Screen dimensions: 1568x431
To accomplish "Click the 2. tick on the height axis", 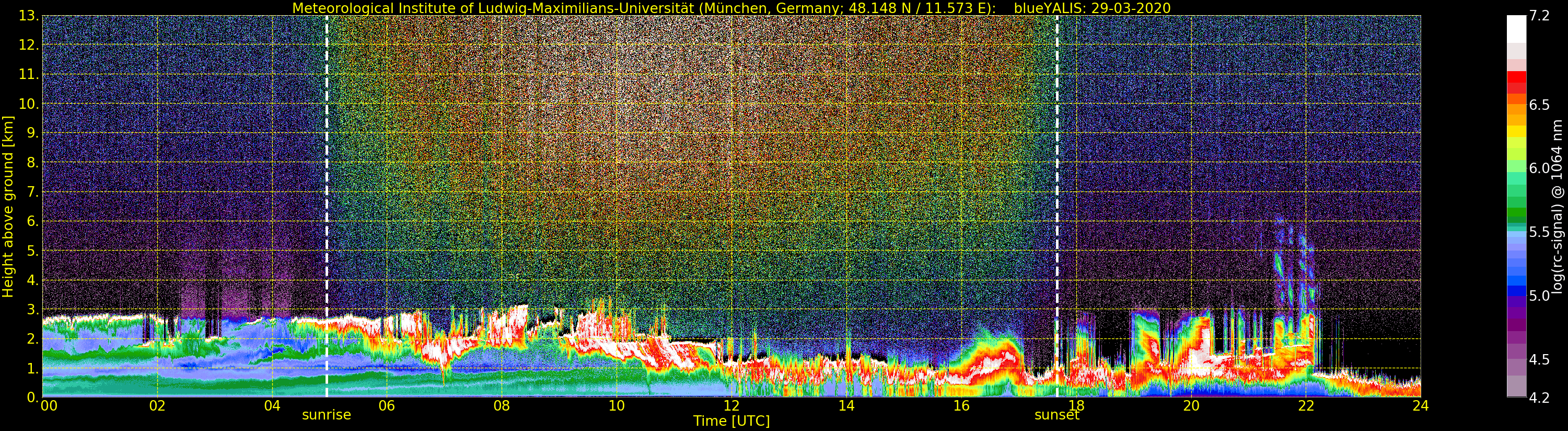I will tap(33, 338).
